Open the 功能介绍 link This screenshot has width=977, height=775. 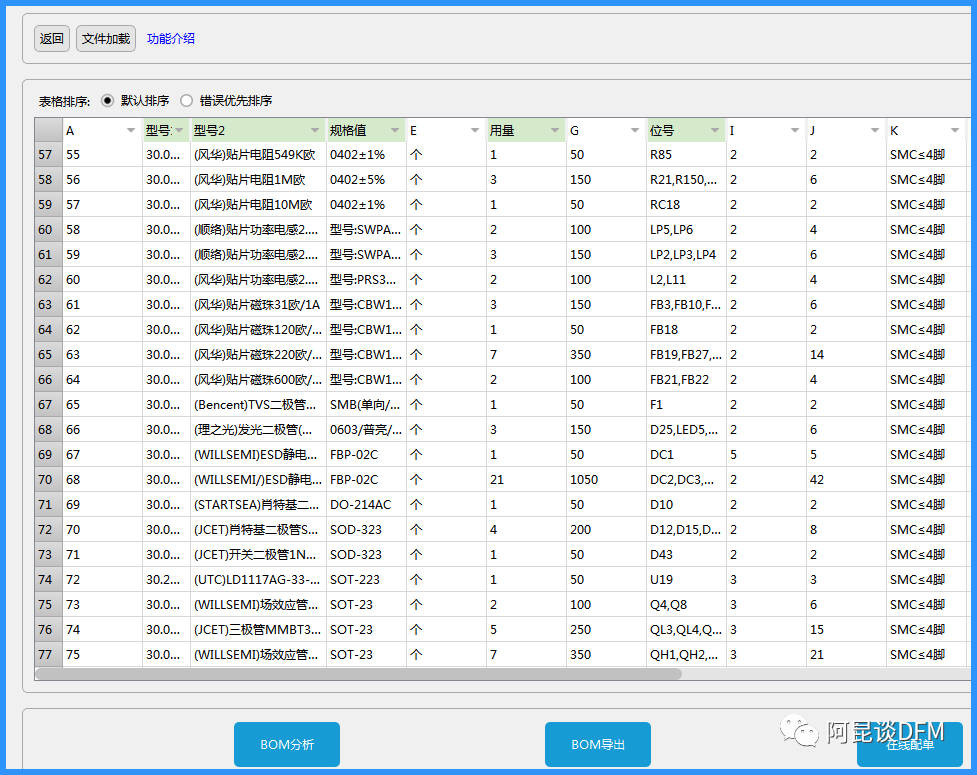pos(171,39)
